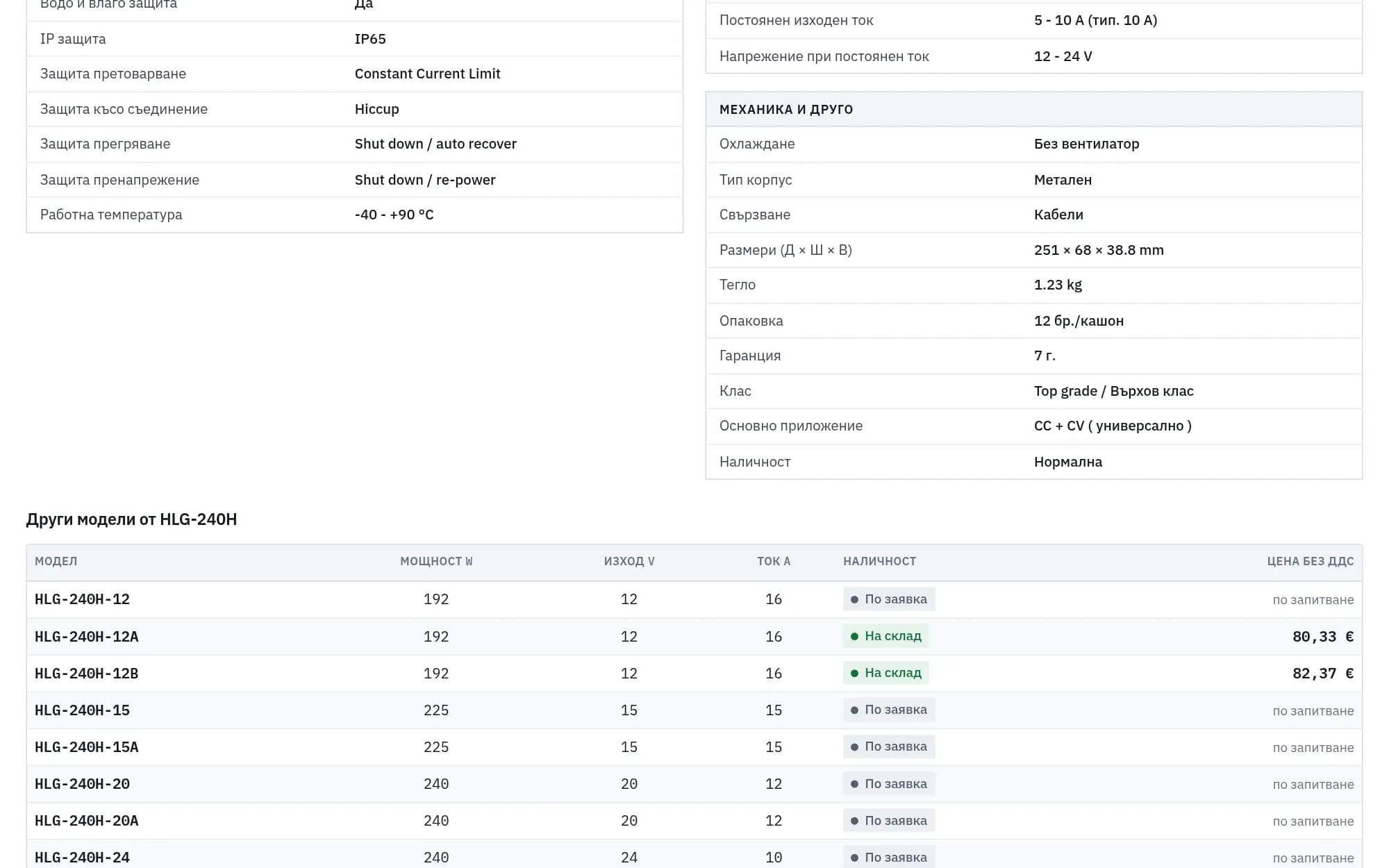
Task: Click the Constant Current Limit value
Action: (x=427, y=74)
